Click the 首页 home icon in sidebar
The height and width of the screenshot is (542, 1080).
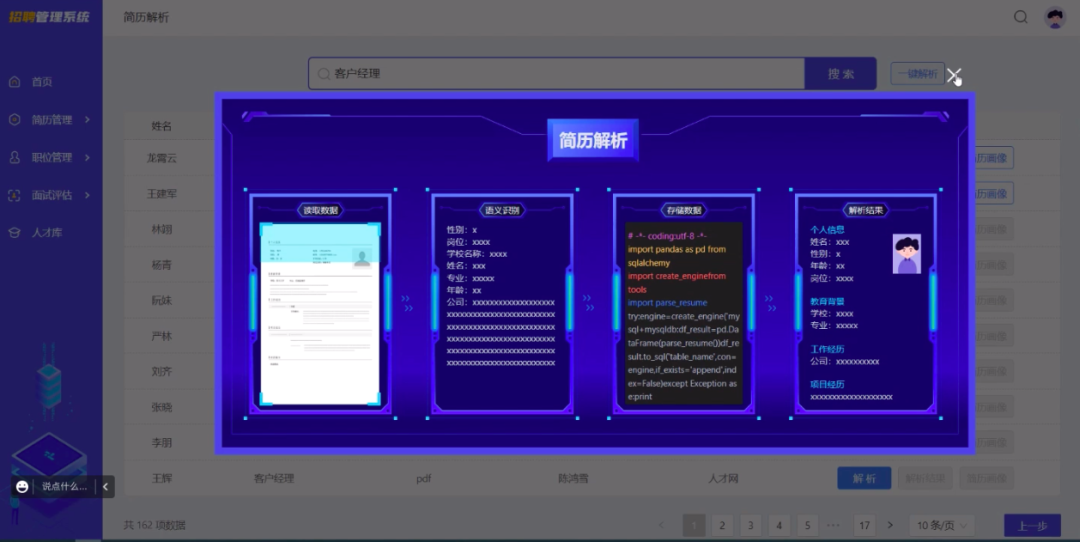14,82
